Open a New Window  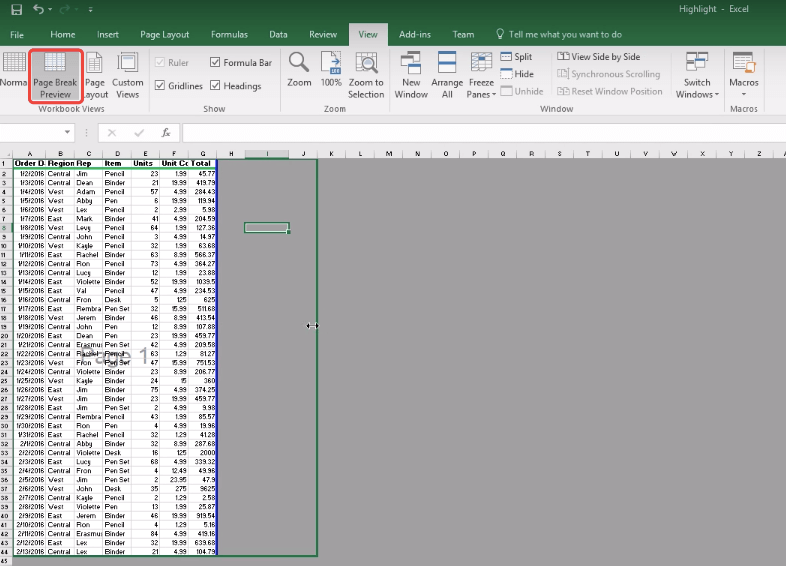pyautogui.click(x=411, y=75)
